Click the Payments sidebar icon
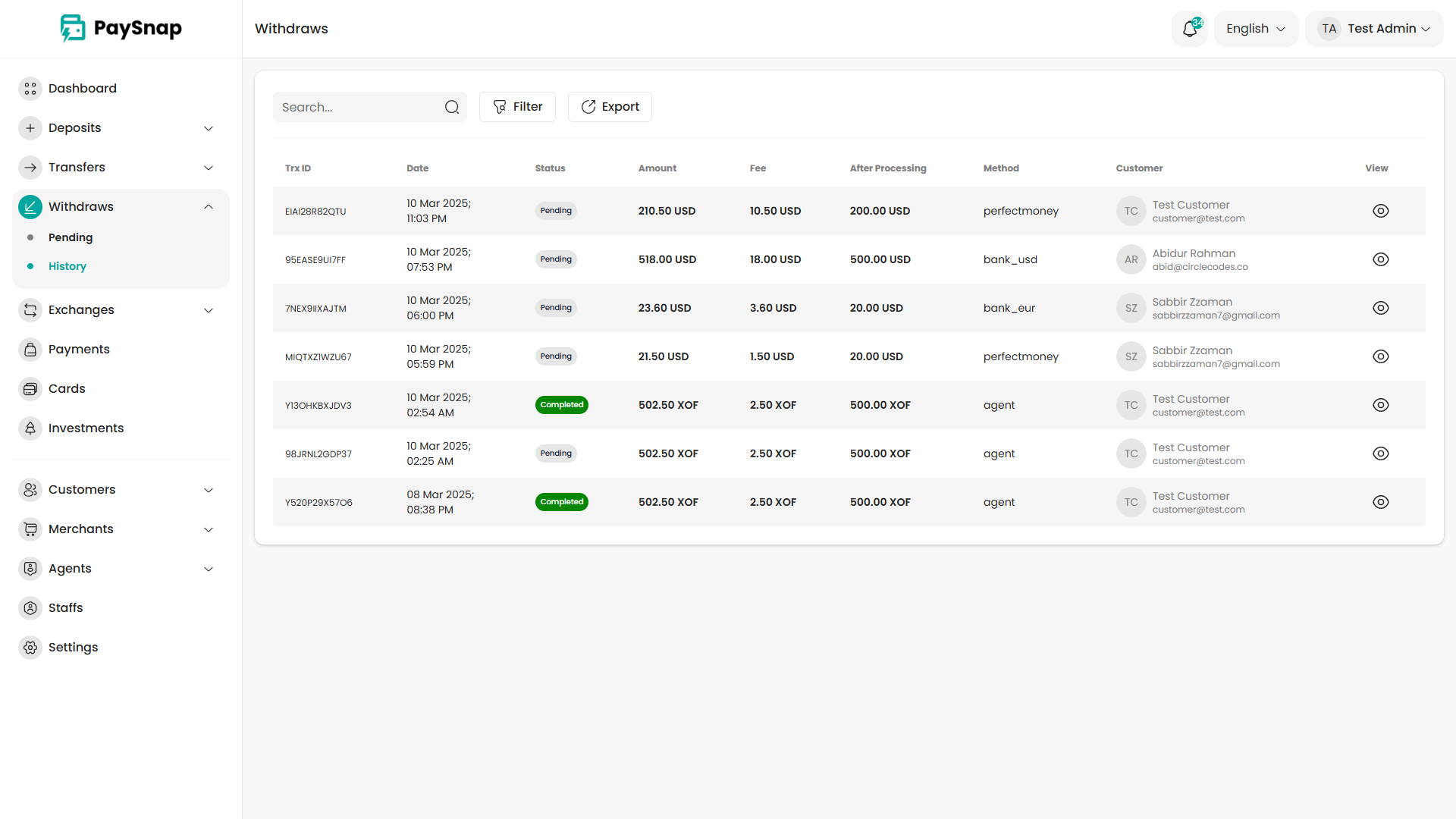 pos(30,350)
